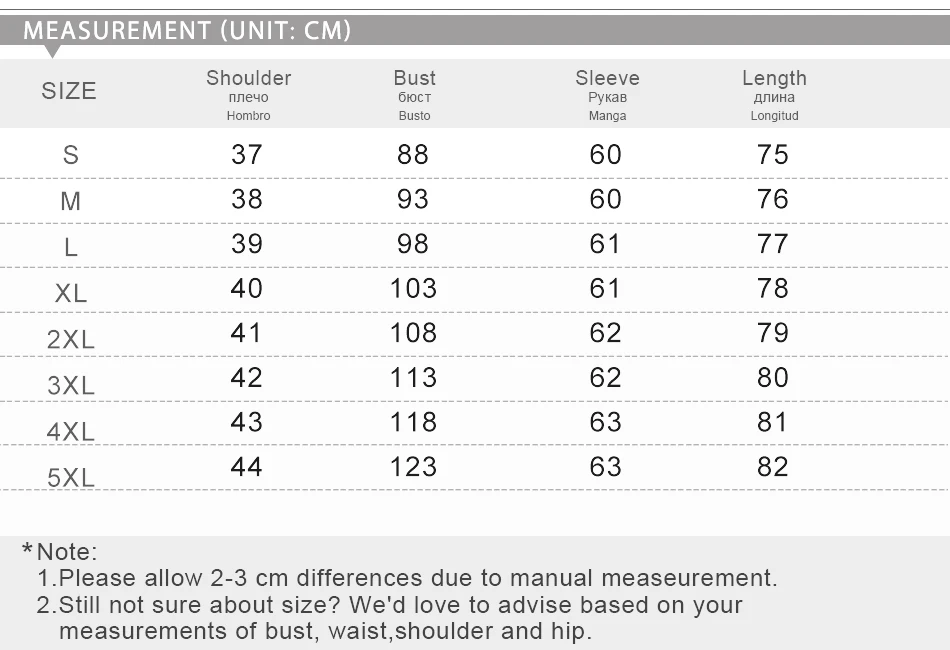Click the length value 82 for 5XL
Screen dimensions: 950x650
point(772,467)
